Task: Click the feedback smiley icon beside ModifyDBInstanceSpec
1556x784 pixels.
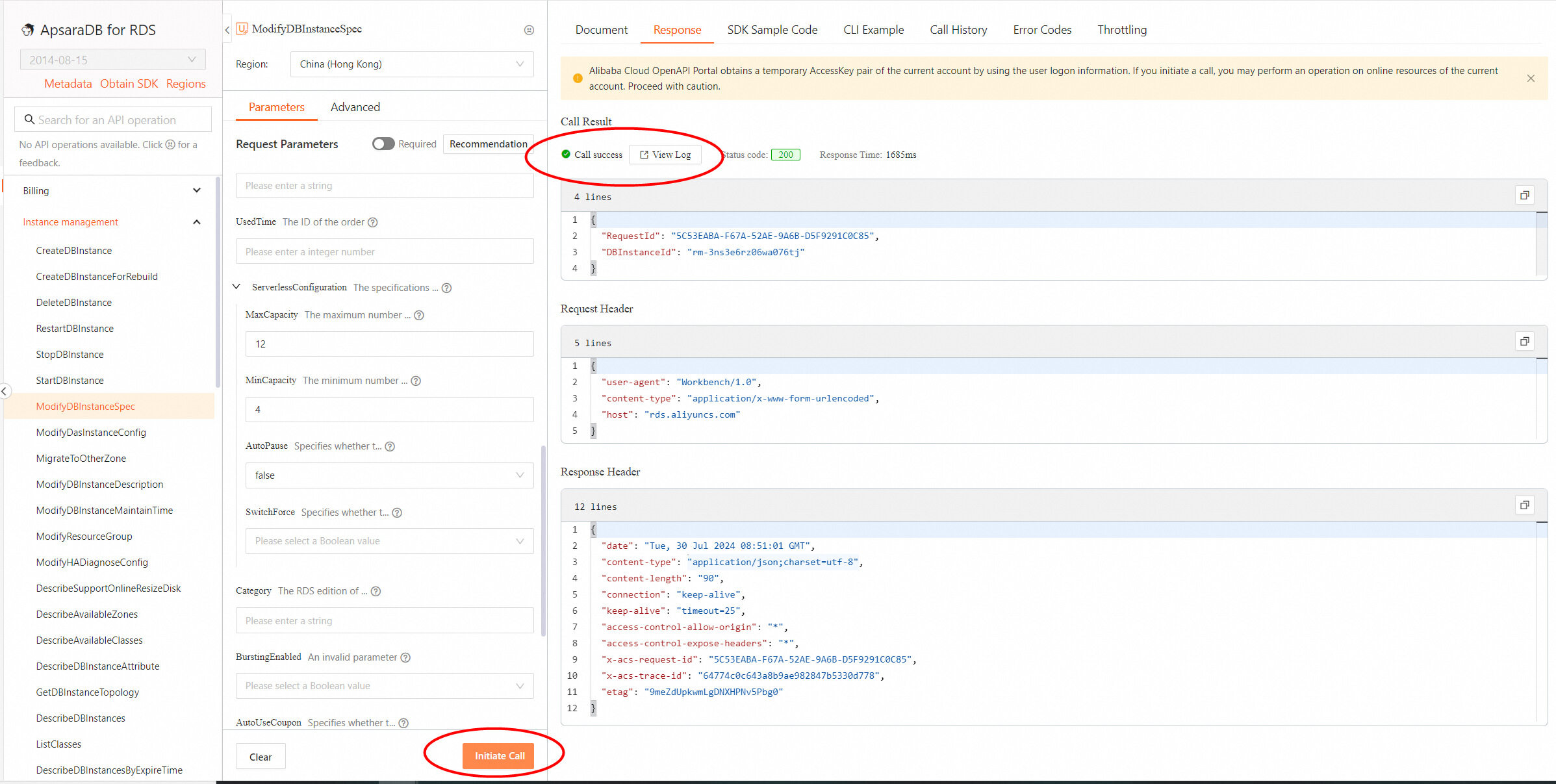Action: (529, 30)
